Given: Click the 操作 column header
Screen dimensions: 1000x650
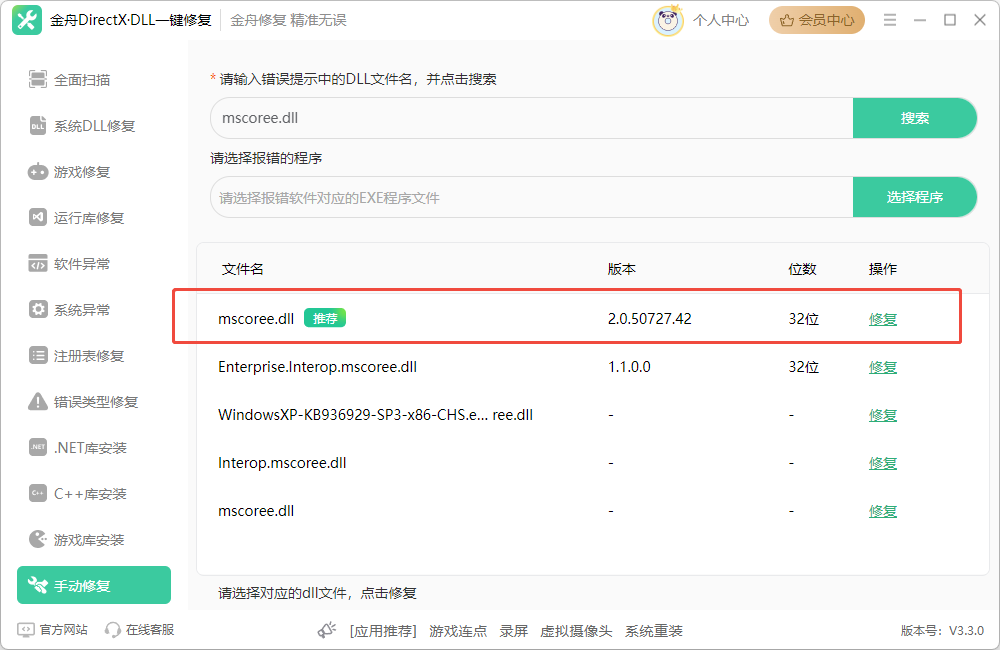Looking at the screenshot, I should pyautogui.click(x=883, y=269).
